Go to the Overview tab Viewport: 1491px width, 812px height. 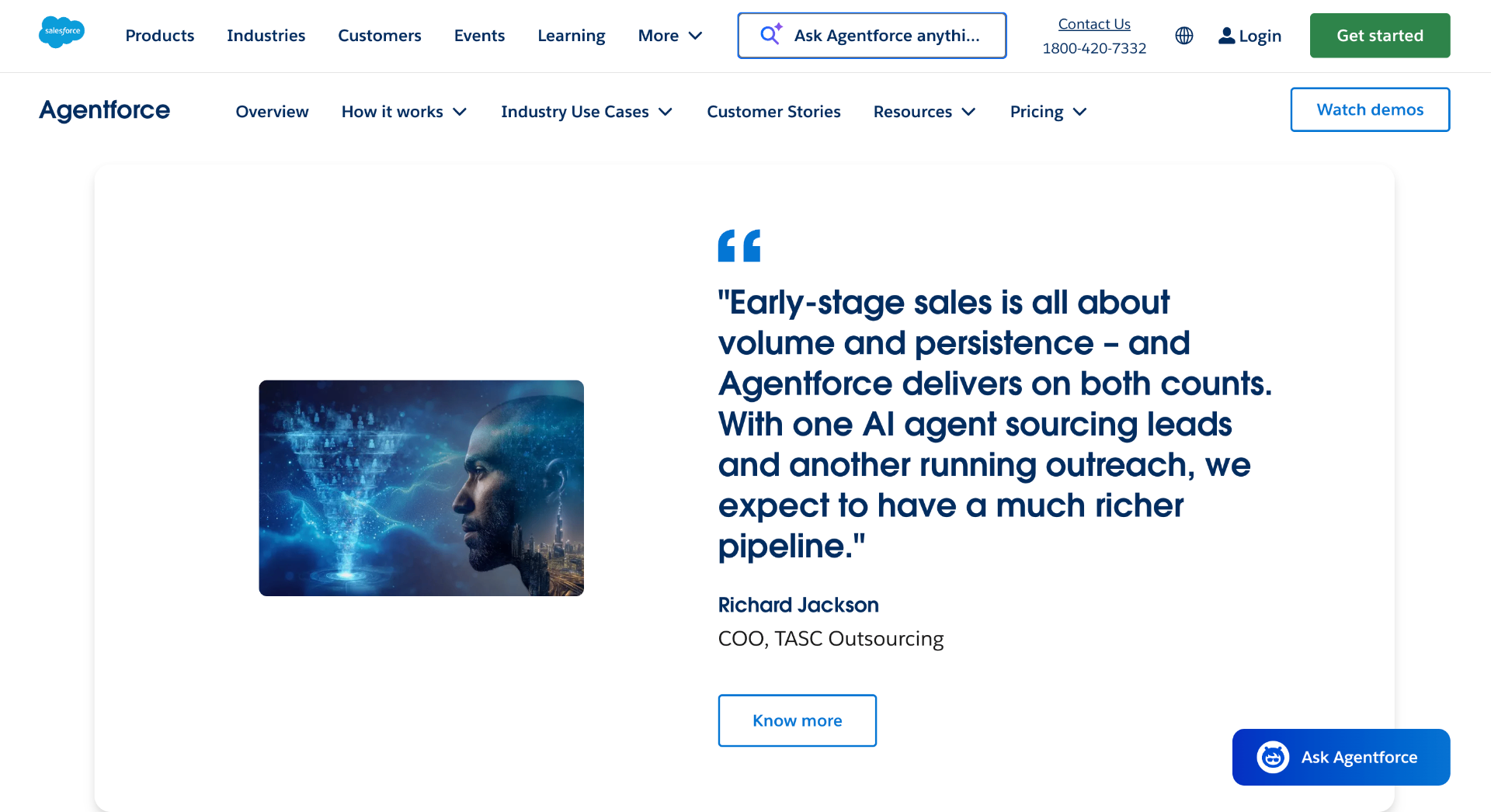coord(272,112)
